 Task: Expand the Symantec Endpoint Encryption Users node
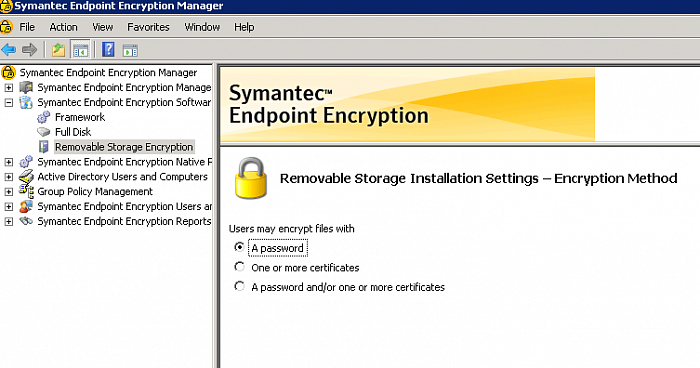(x=8, y=206)
